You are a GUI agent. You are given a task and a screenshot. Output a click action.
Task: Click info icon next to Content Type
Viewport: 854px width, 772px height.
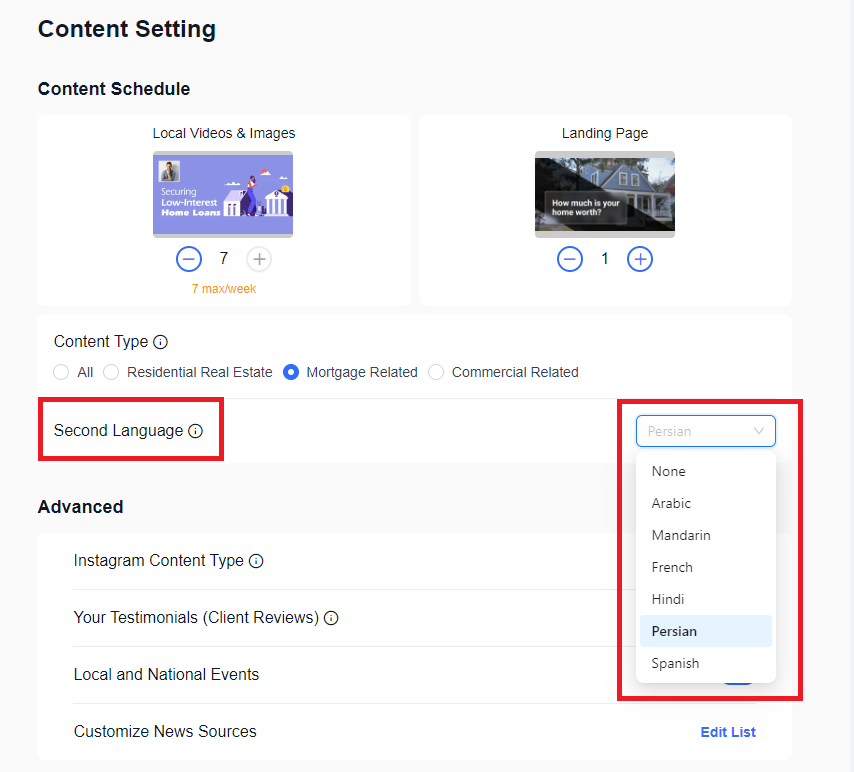[161, 342]
